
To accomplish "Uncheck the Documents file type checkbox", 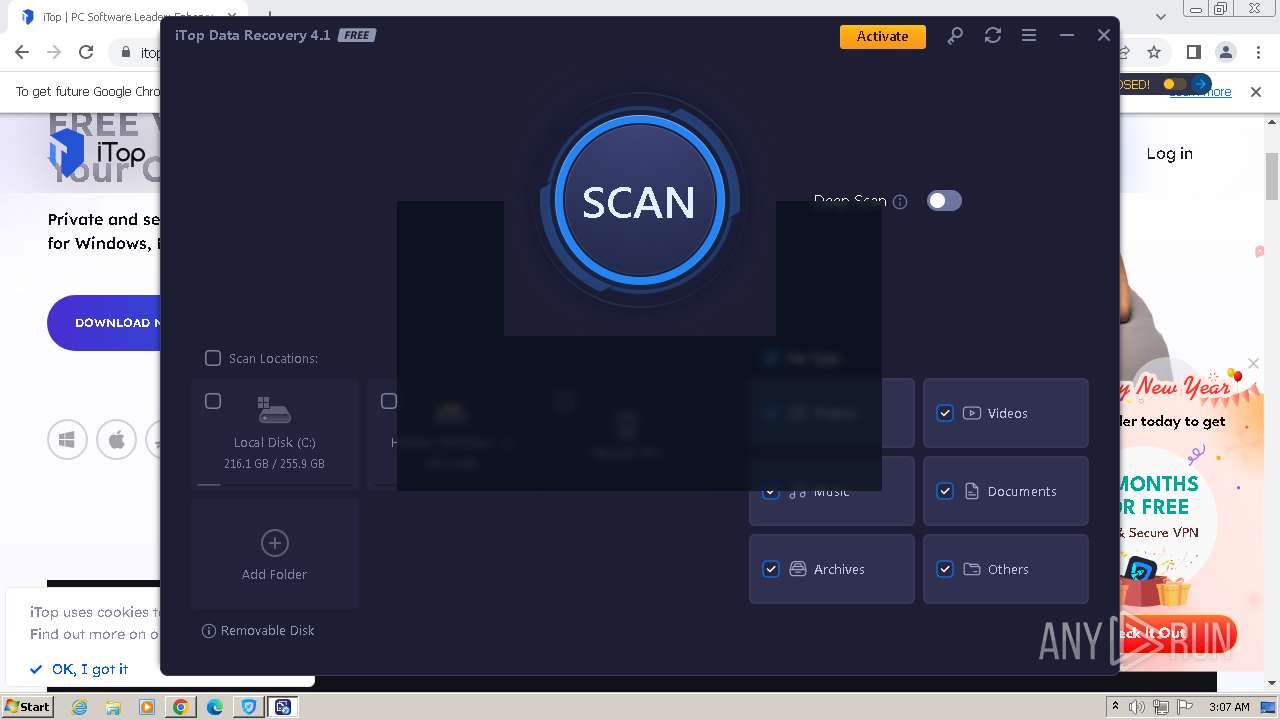I will tap(945, 491).
